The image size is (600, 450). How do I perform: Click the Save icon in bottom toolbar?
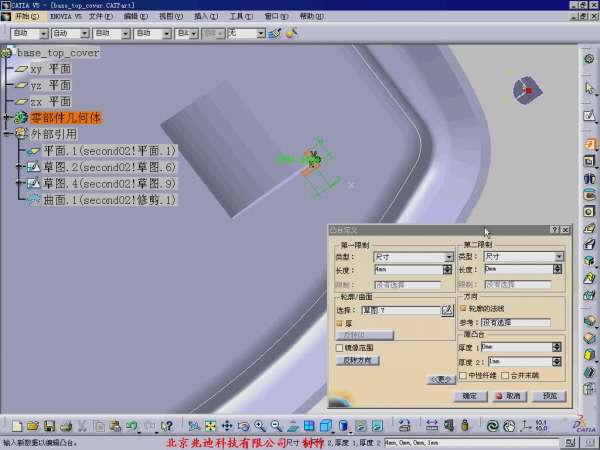(49, 427)
